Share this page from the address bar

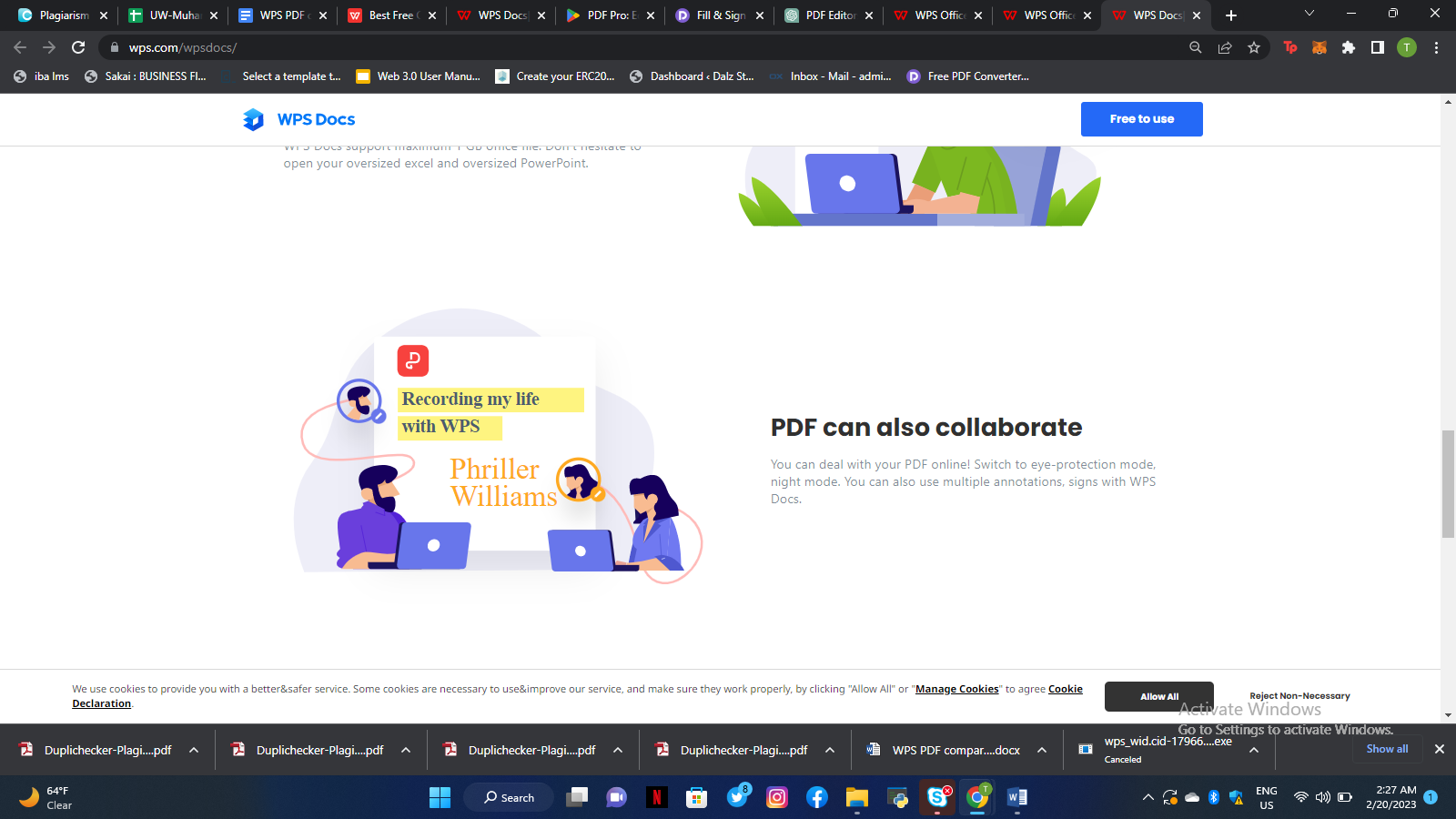tap(1225, 47)
